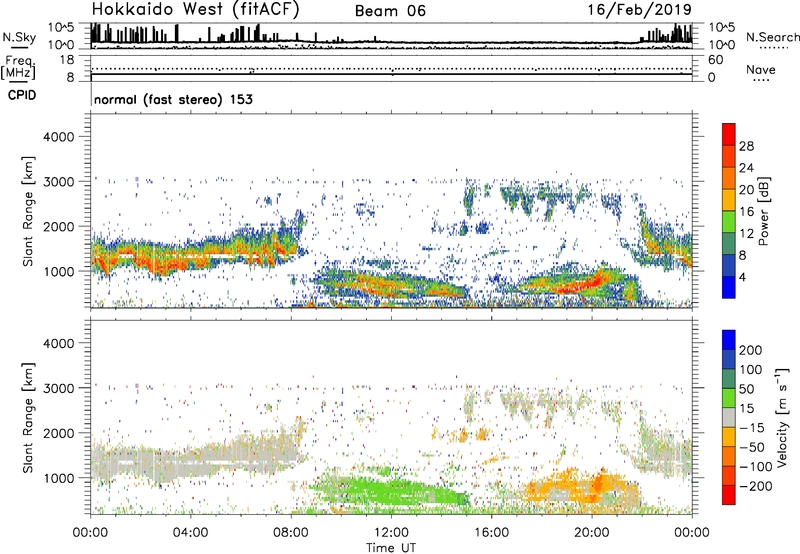Image resolution: width=800 pixels, height=554 pixels.
Task: Click 'Slant Range [km]' label of velocity panel
Action: click(28, 418)
